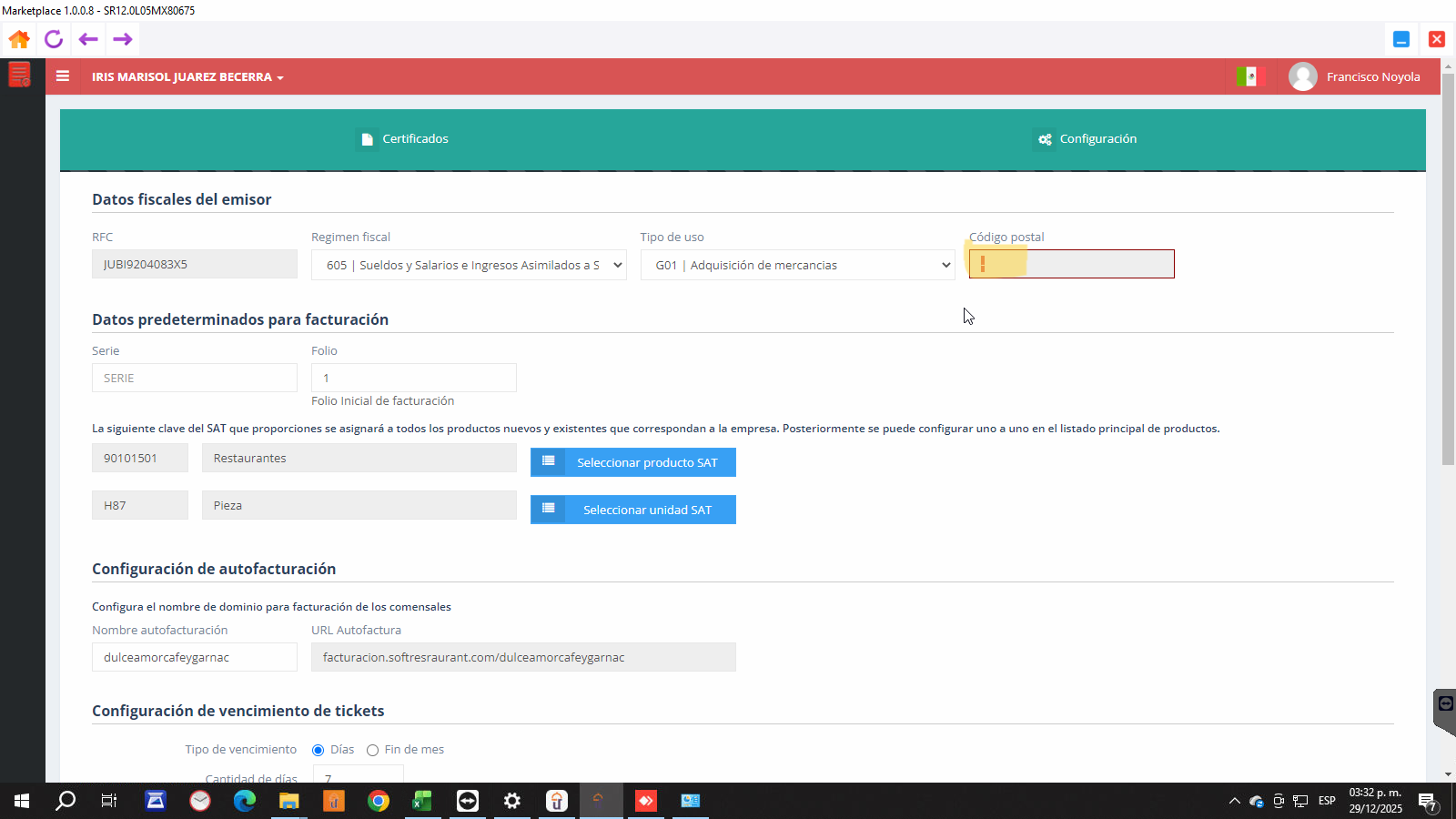Launch Google Chrome from the taskbar
The image size is (1456, 819).
[379, 801]
